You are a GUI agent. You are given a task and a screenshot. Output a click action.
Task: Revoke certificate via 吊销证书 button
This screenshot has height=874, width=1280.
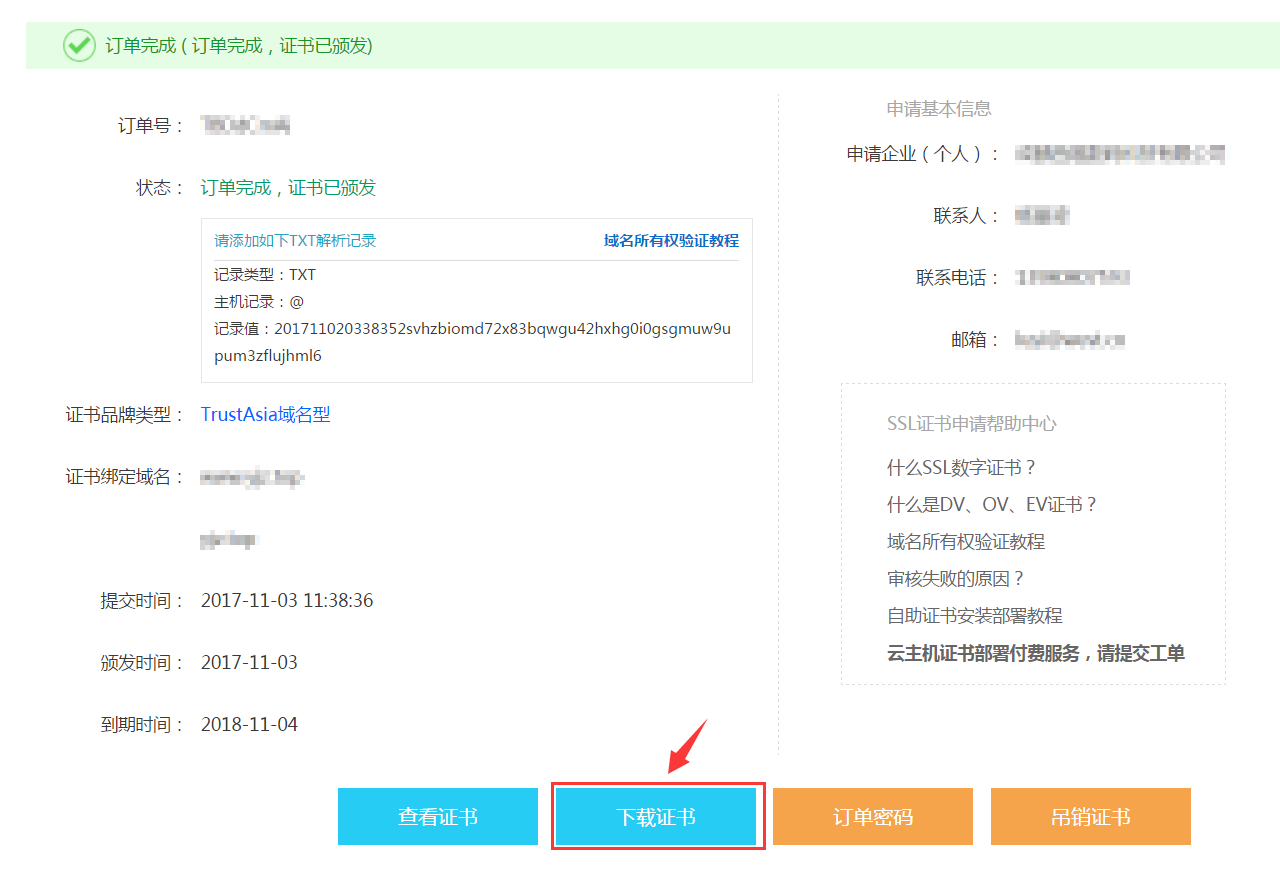click(1091, 816)
